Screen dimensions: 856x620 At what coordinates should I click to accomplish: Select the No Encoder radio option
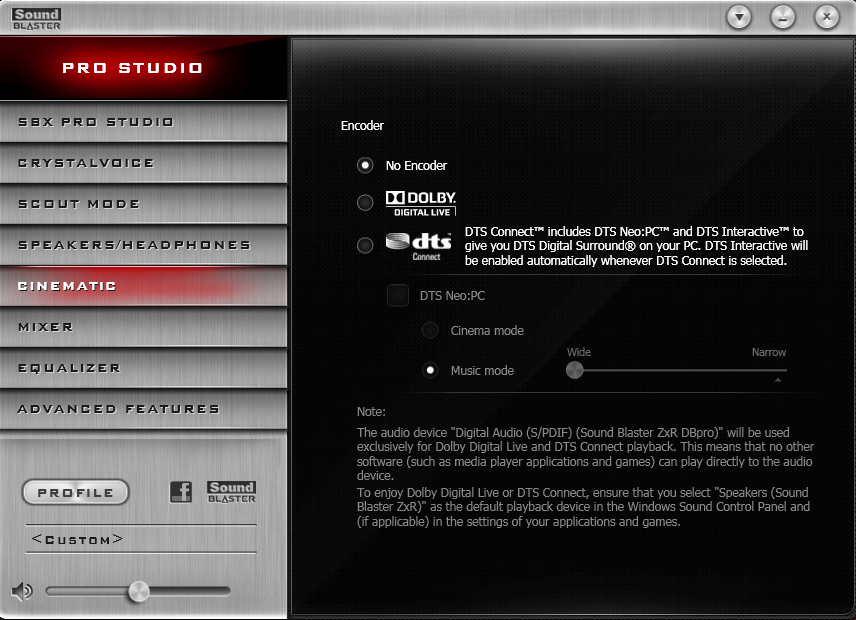(365, 165)
